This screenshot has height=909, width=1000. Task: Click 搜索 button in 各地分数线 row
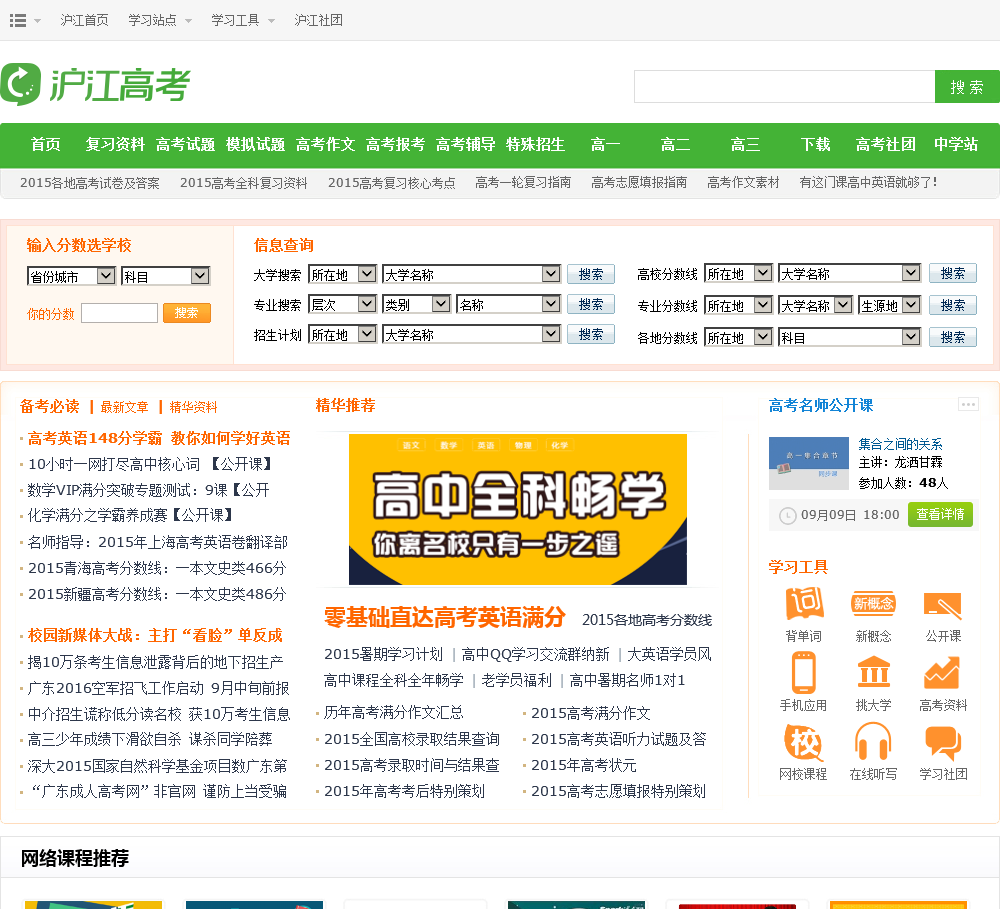(953, 337)
